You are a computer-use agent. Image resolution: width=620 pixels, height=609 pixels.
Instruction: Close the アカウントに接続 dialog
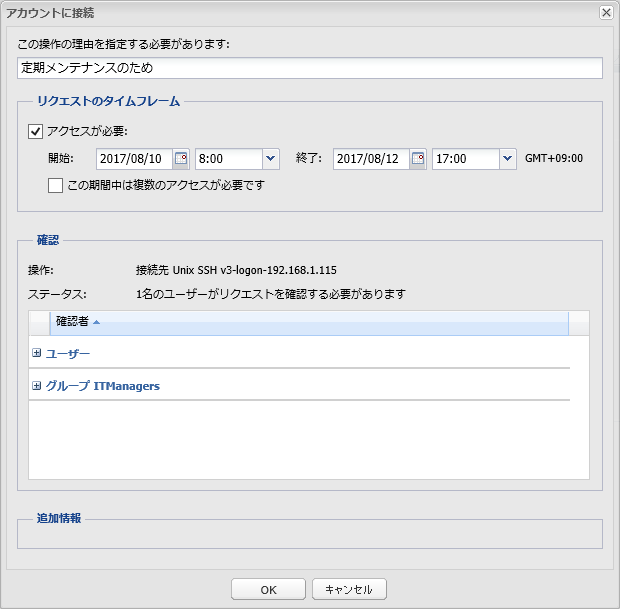click(606, 13)
